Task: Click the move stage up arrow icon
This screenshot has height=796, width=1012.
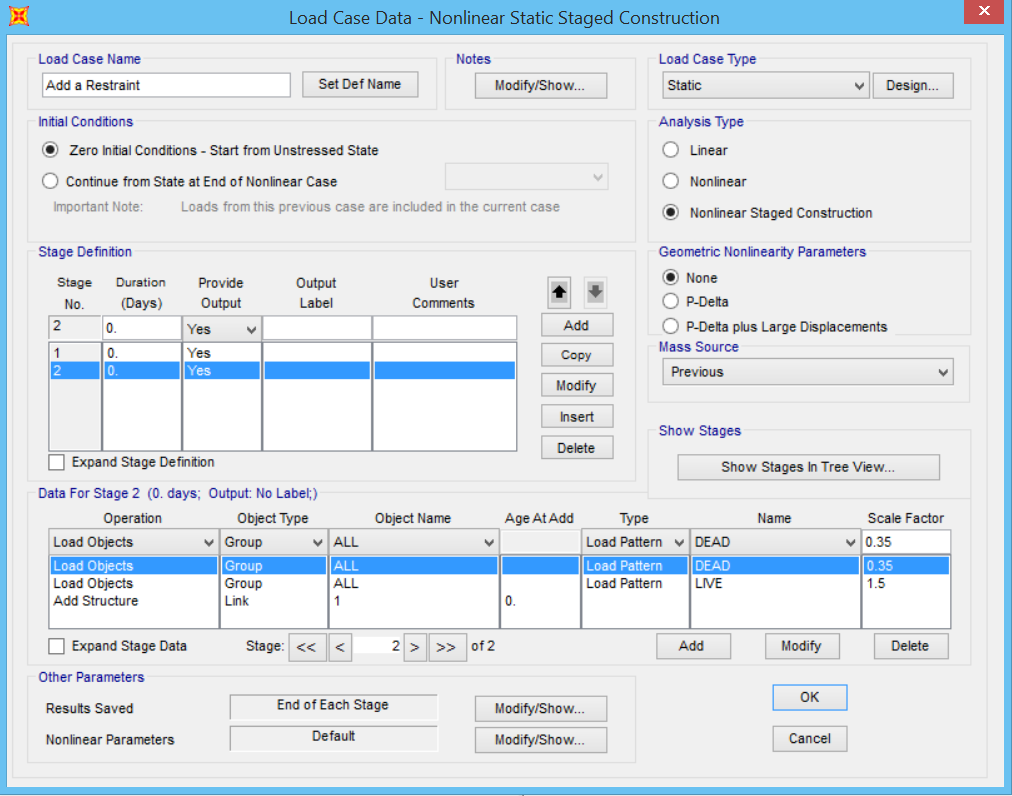Action: pos(560,292)
